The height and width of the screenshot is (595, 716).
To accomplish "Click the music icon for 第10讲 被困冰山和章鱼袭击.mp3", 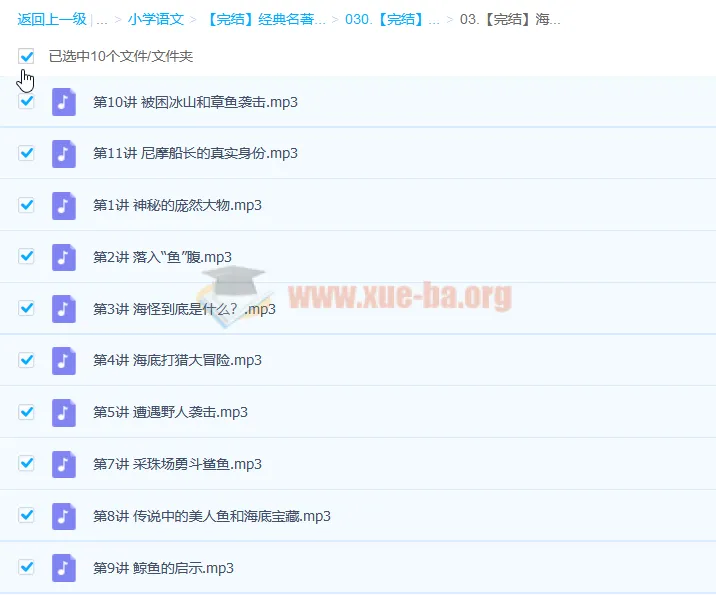I will tap(64, 102).
